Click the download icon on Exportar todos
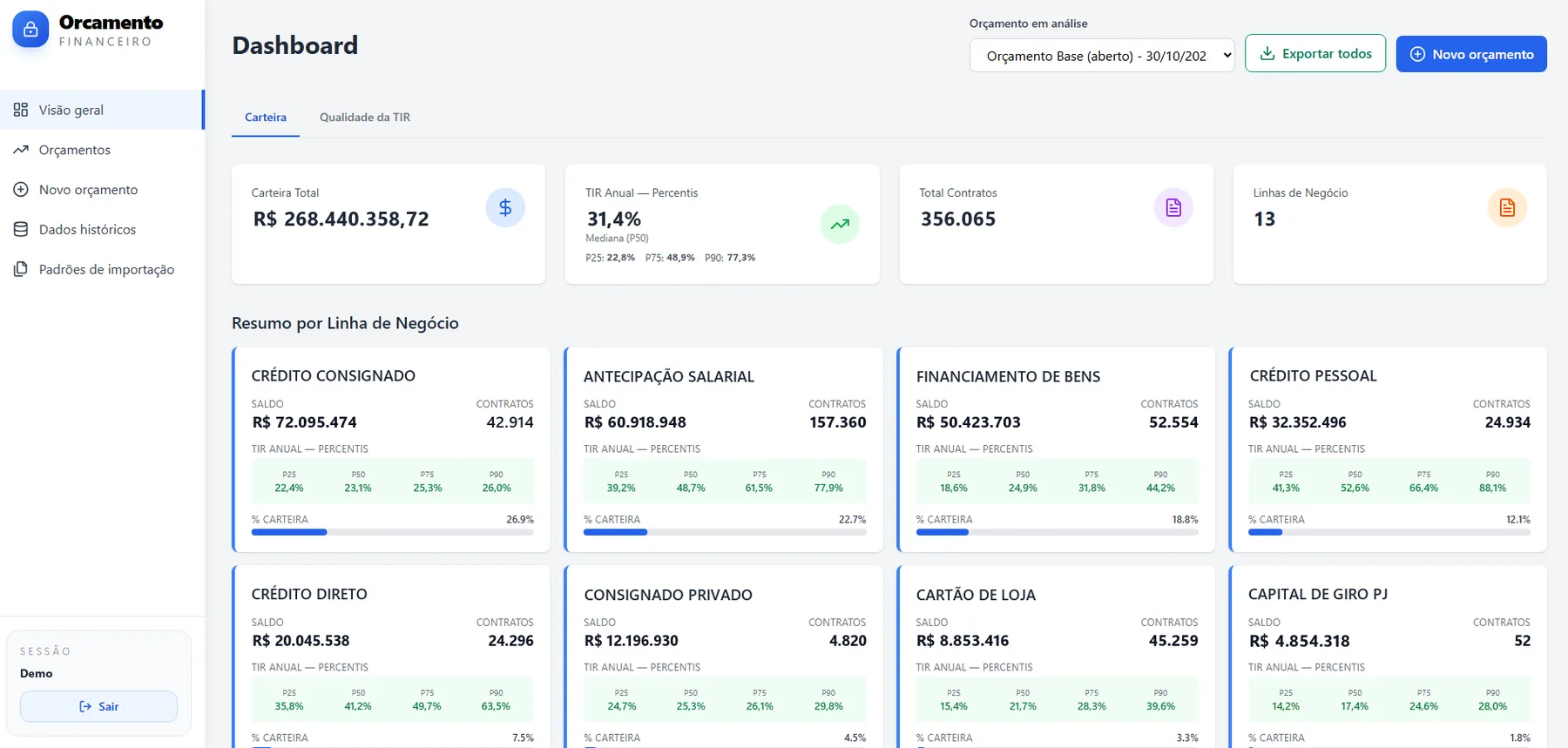The width and height of the screenshot is (1568, 748). 1267,54
